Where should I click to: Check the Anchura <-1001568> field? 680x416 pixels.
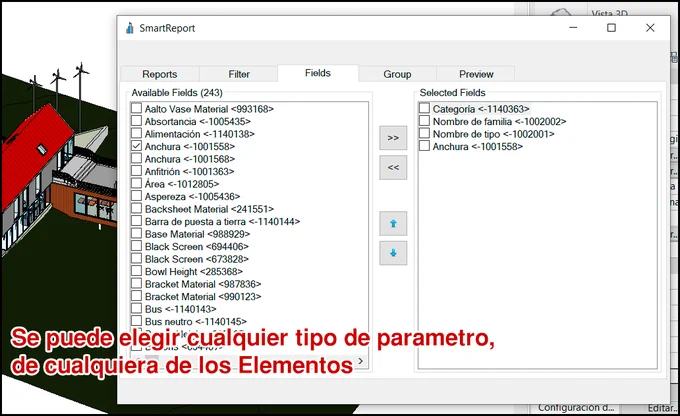pos(136,158)
